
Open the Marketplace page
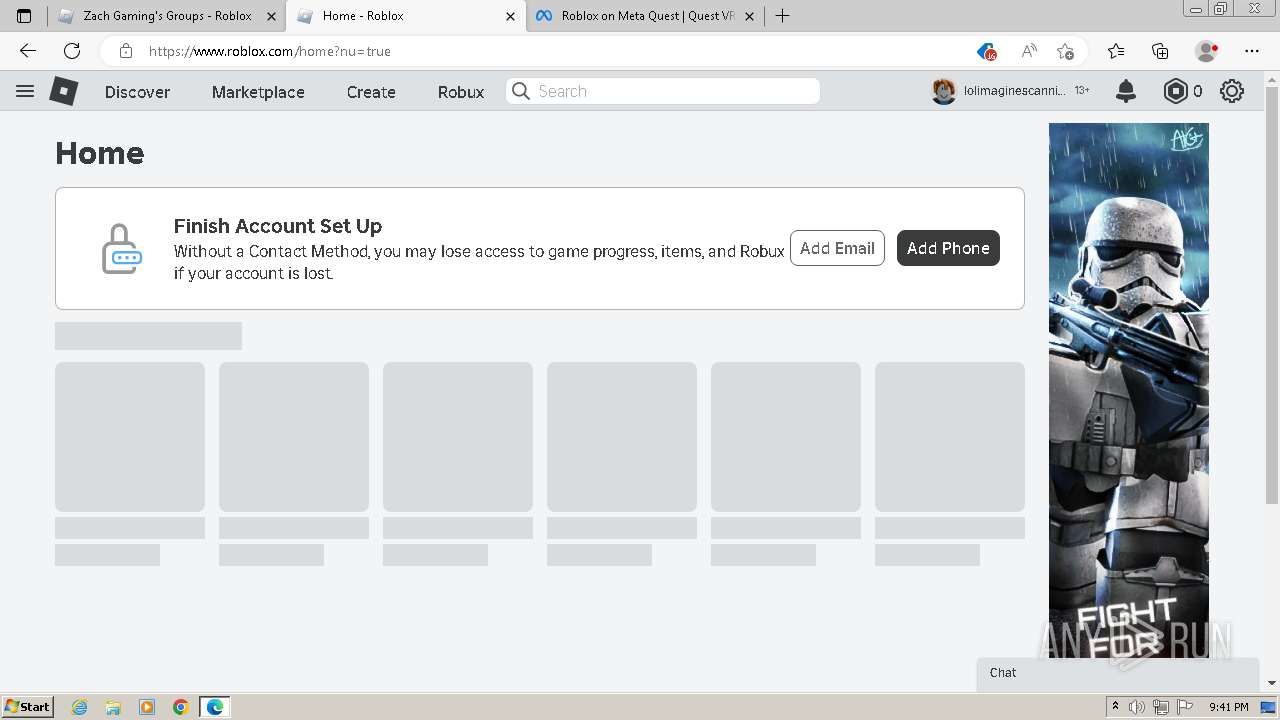point(258,92)
